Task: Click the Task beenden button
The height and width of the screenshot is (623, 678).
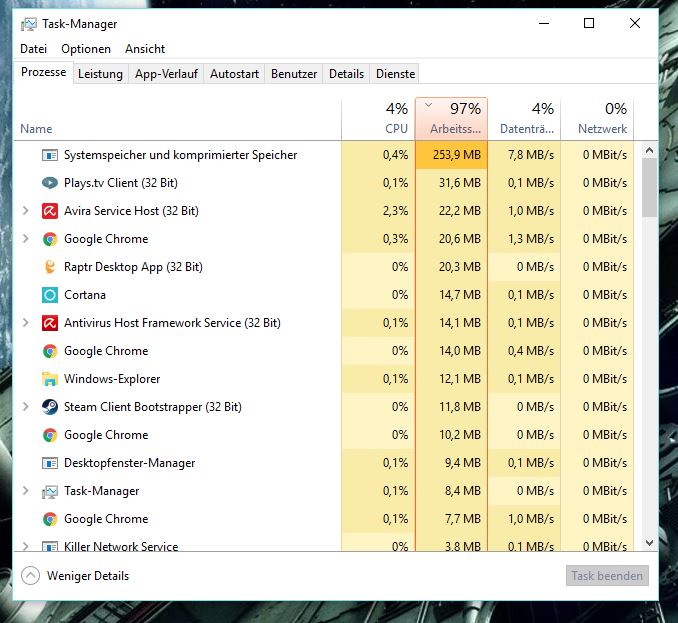Action: pyautogui.click(x=607, y=576)
